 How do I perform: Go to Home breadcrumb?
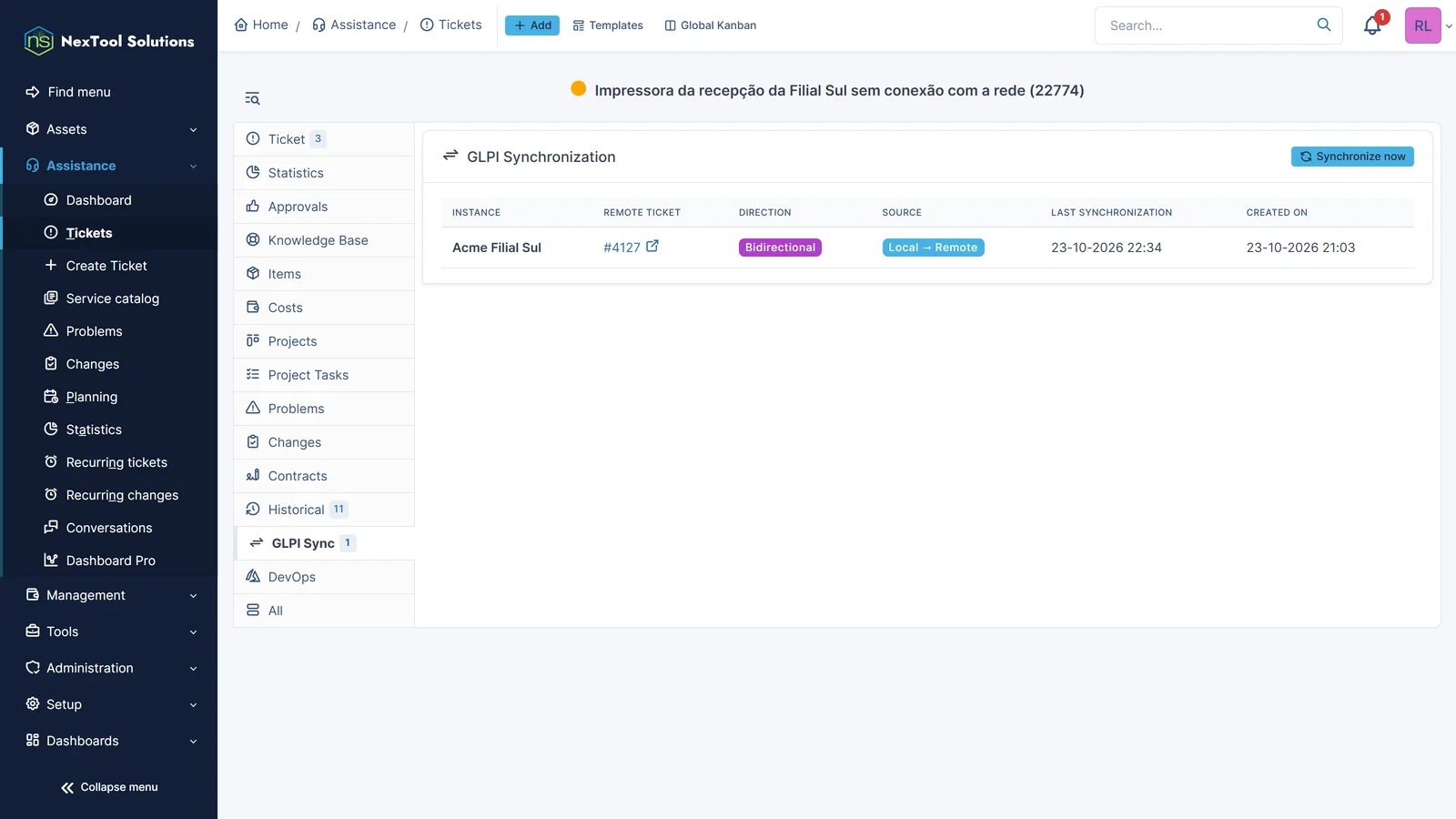(x=261, y=25)
